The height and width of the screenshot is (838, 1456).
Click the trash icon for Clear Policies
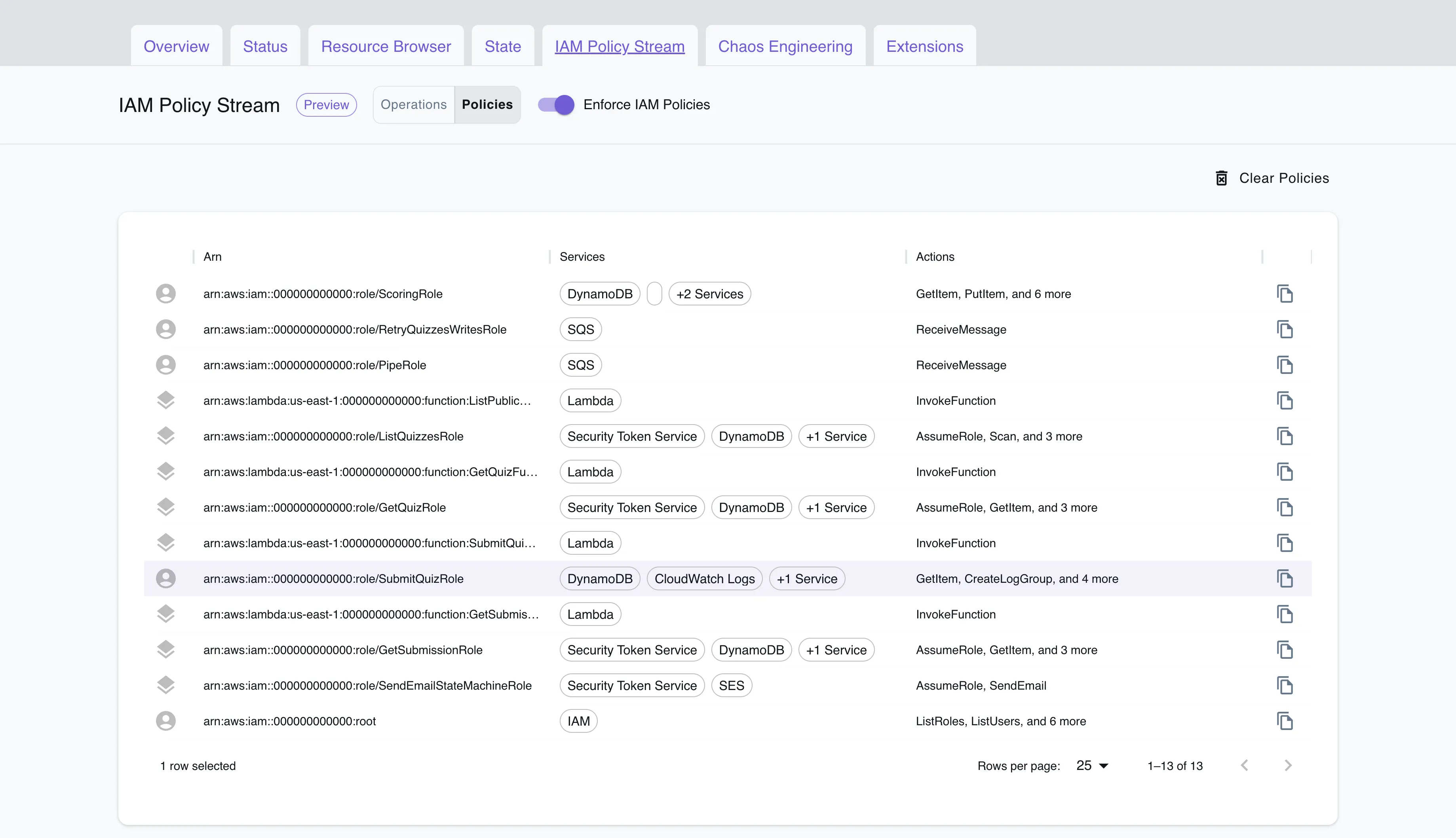1221,178
